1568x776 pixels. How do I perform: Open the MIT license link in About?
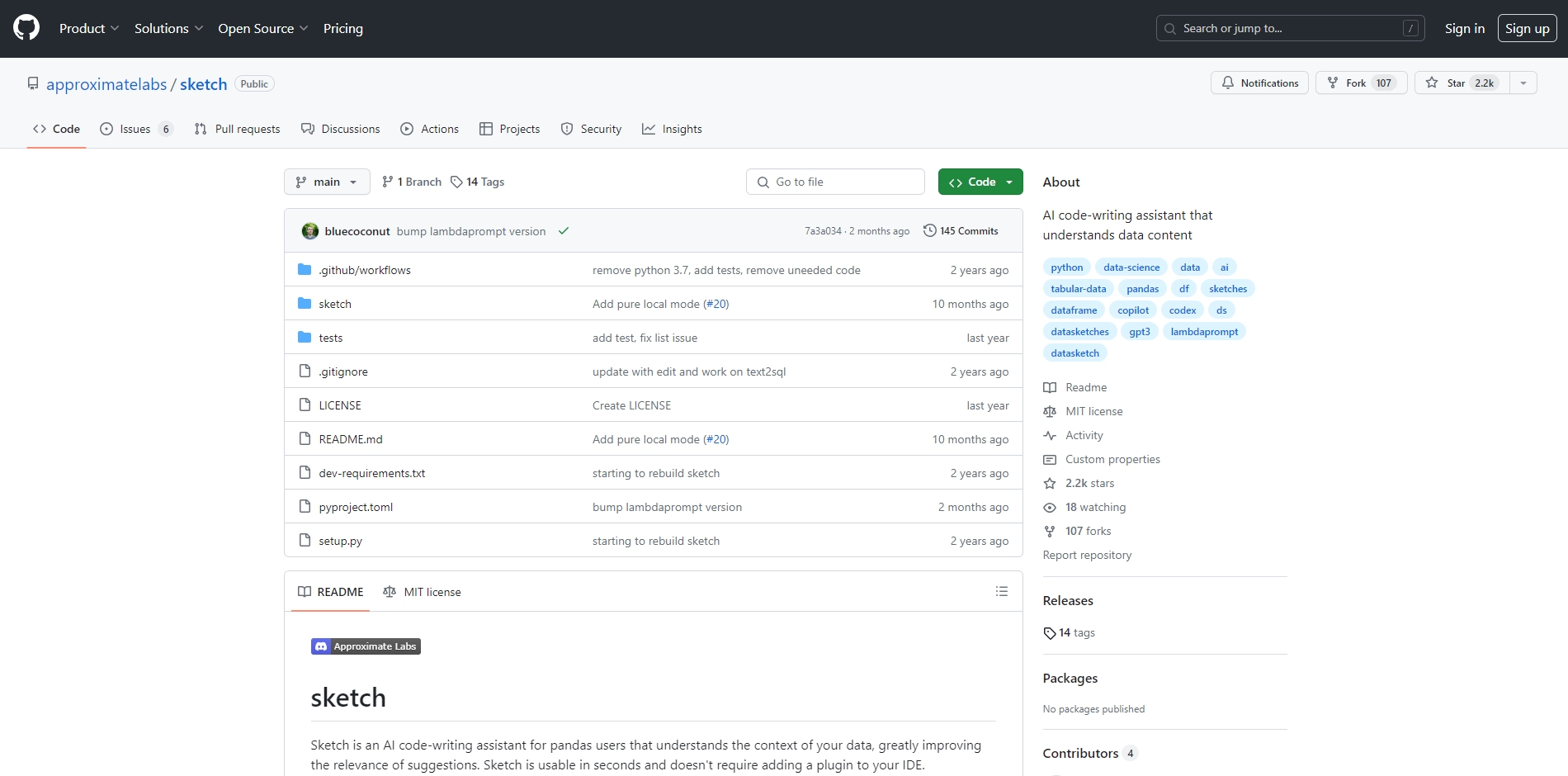pyautogui.click(x=1083, y=411)
